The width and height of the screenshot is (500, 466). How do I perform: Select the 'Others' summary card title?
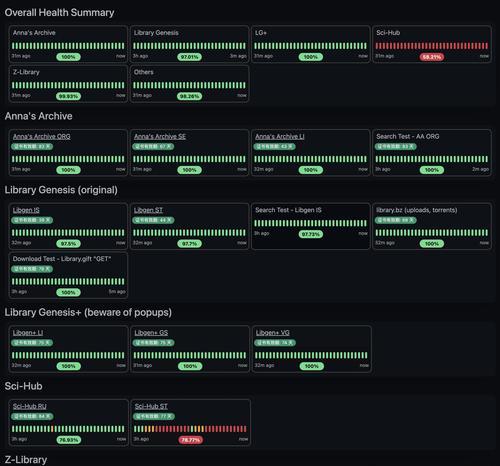(x=144, y=72)
